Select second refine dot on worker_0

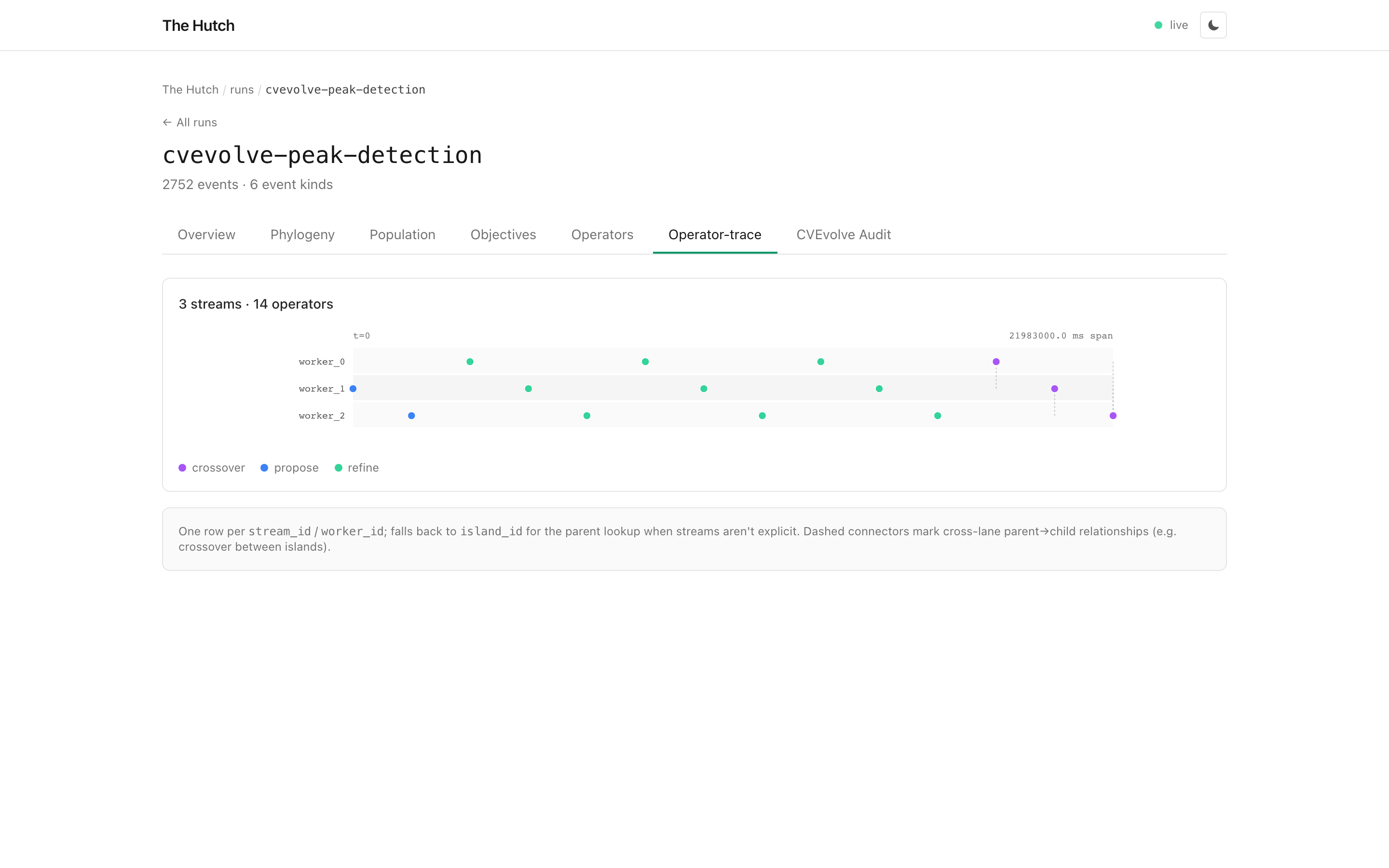[645, 362]
